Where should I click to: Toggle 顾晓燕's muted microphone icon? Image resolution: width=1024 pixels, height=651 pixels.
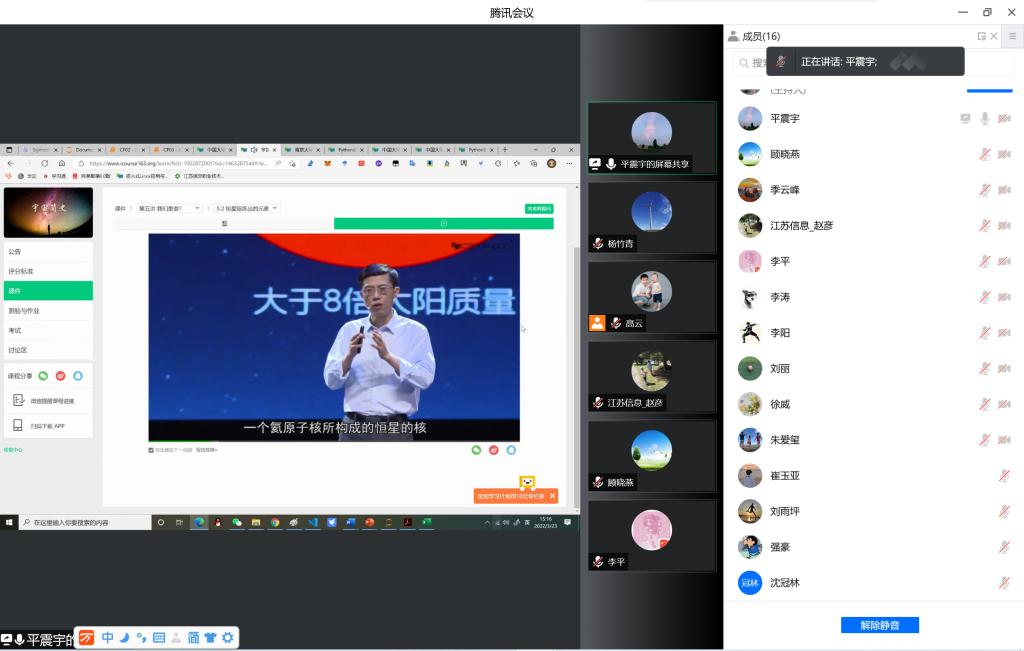[985, 154]
